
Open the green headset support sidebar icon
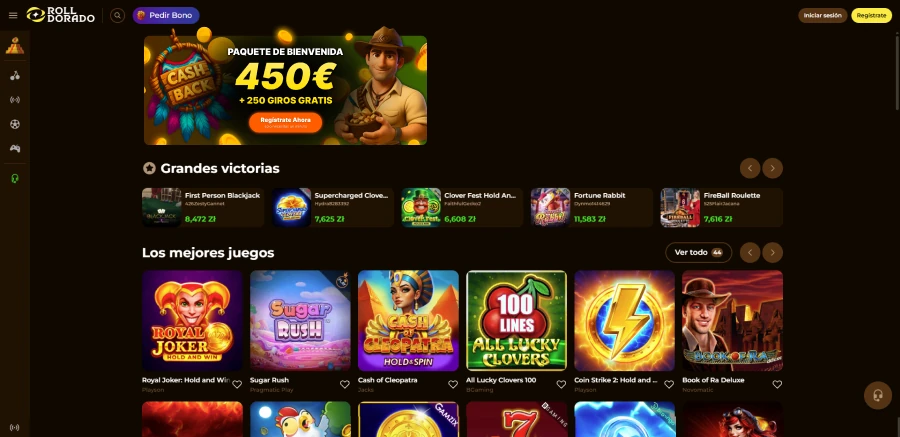tap(15, 179)
